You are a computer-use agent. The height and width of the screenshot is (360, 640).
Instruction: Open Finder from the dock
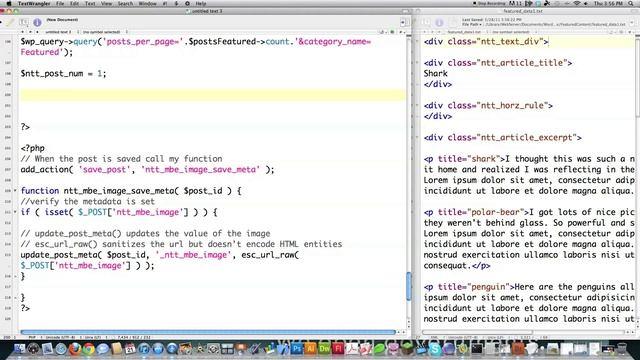click(x=19, y=349)
